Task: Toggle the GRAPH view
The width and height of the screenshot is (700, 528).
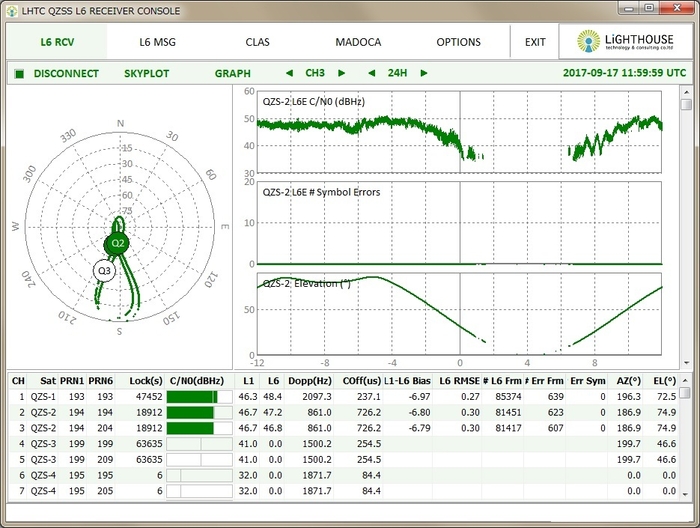Action: [232, 73]
